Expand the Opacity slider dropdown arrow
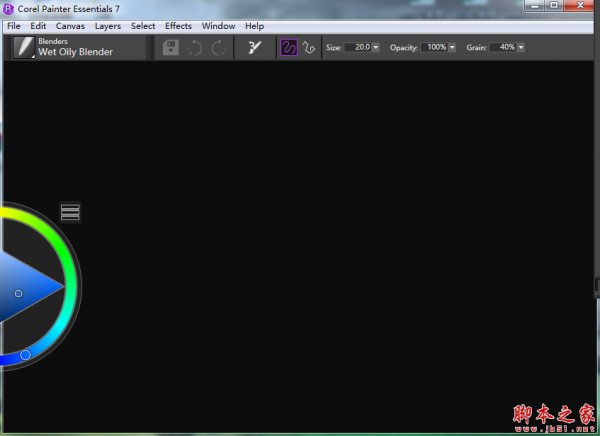600x436 pixels. click(452, 47)
